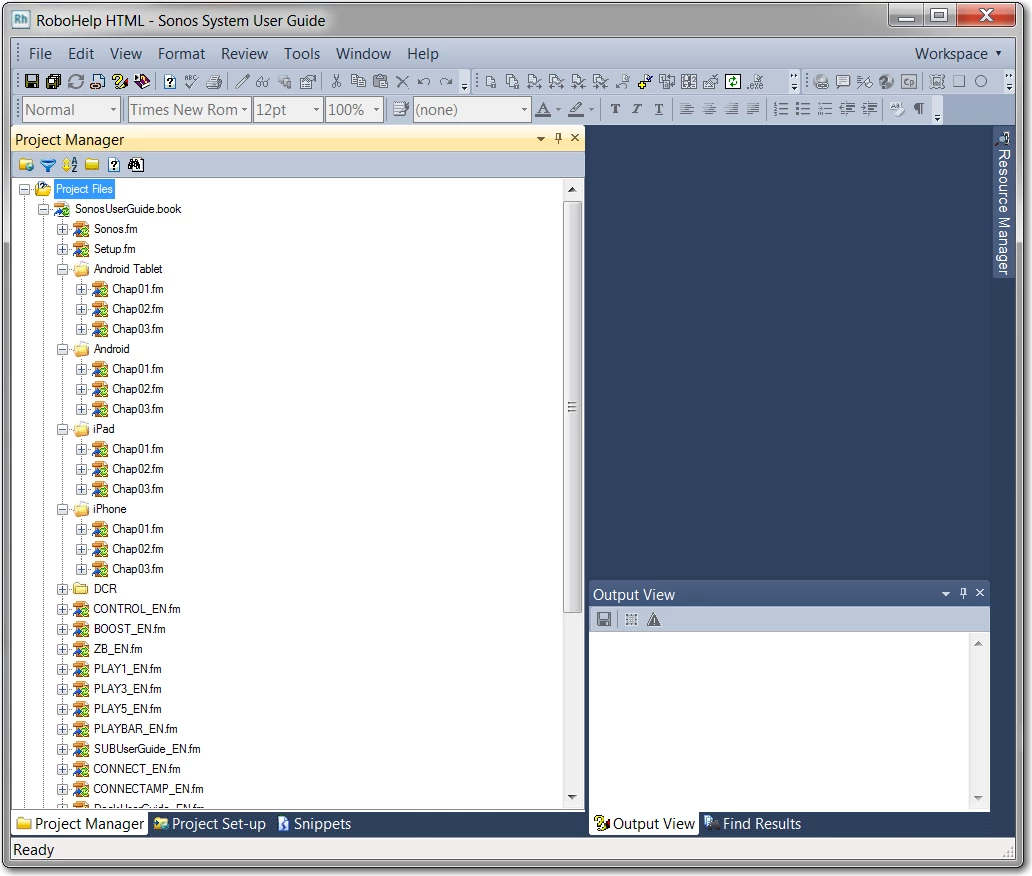1032x876 pixels.
Task: Click the save icon in Output View toolbar
Action: [604, 619]
